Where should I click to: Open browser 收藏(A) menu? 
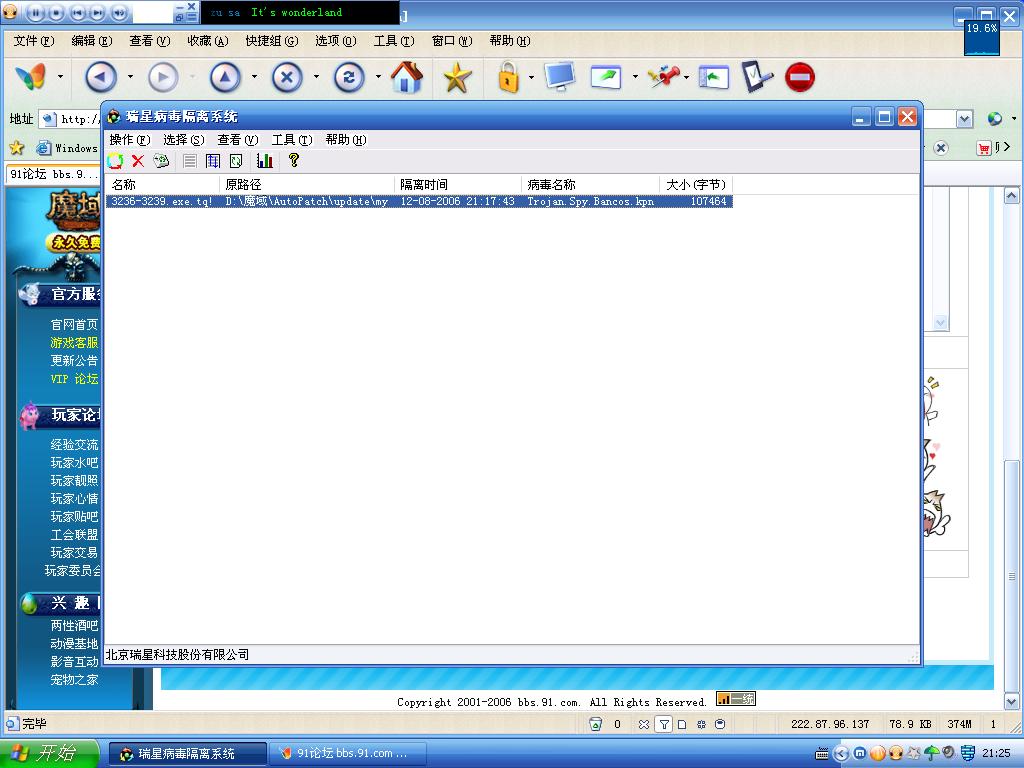[x=208, y=40]
